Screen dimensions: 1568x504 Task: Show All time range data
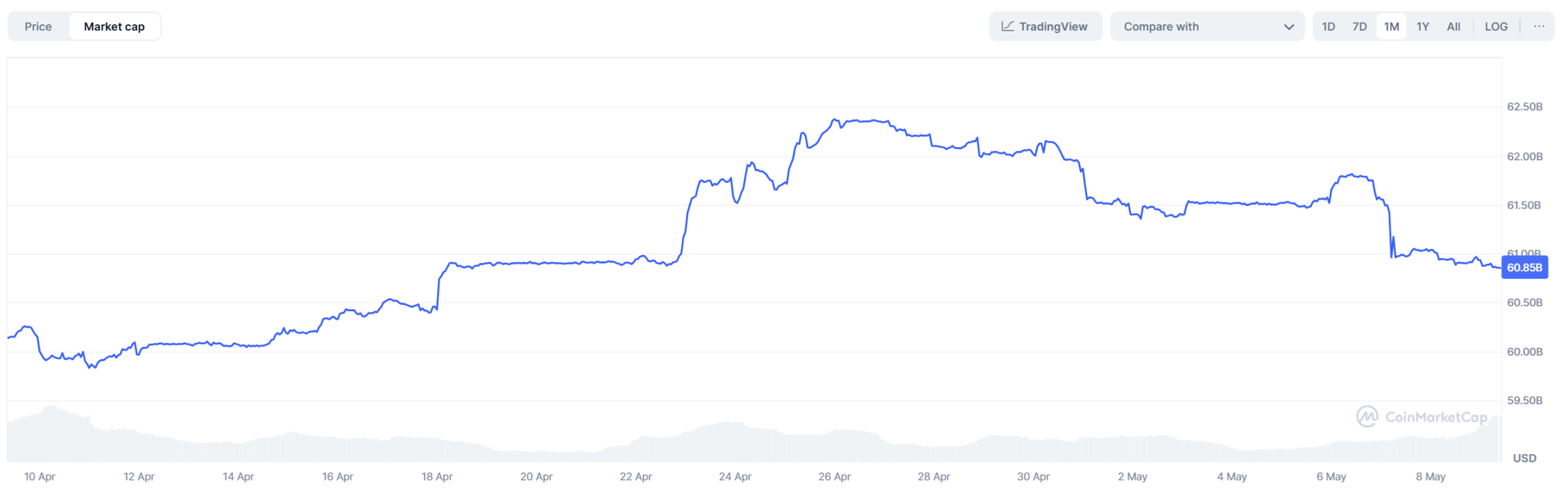pyautogui.click(x=1454, y=26)
